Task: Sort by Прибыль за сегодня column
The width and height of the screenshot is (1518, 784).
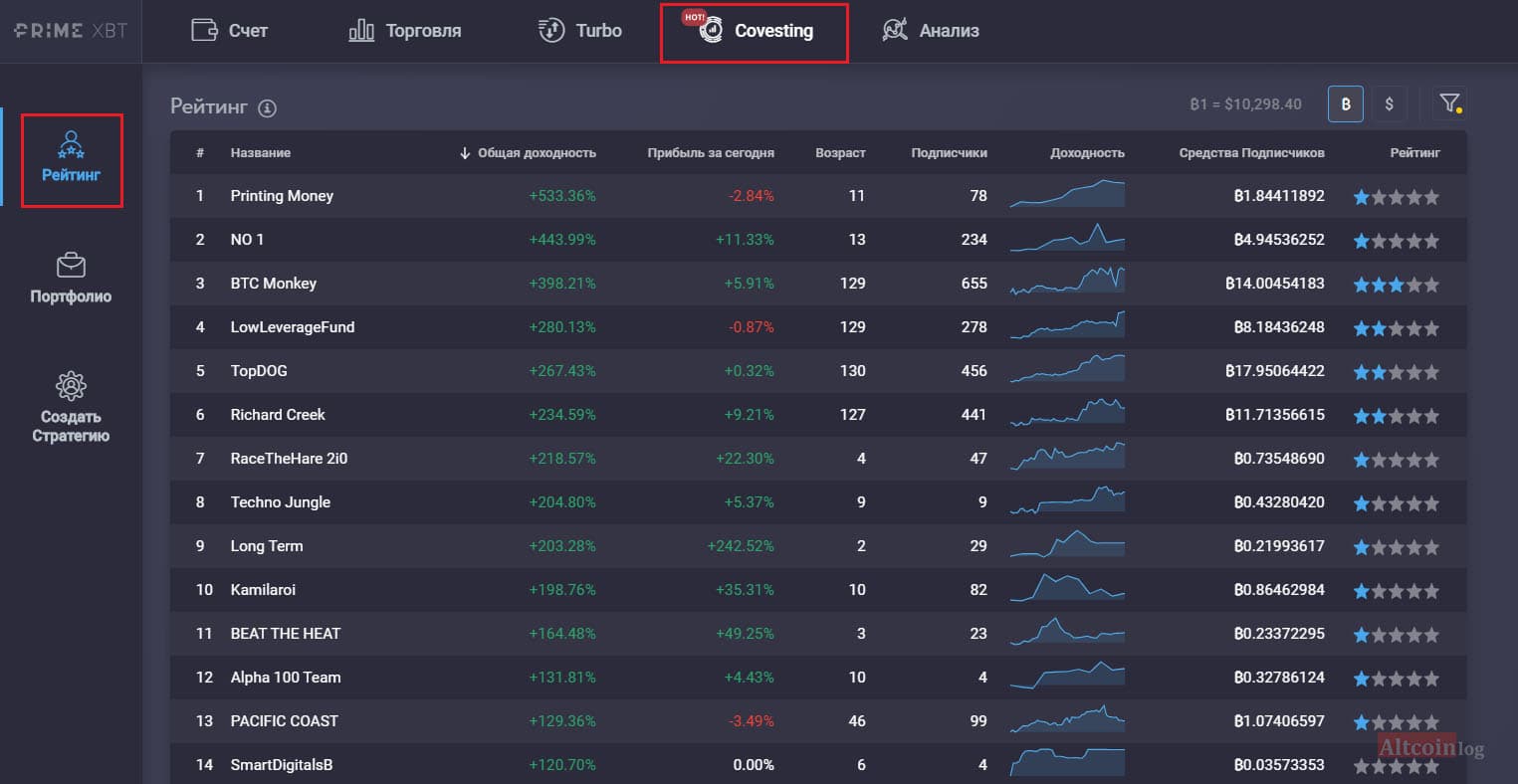Action: tap(711, 152)
